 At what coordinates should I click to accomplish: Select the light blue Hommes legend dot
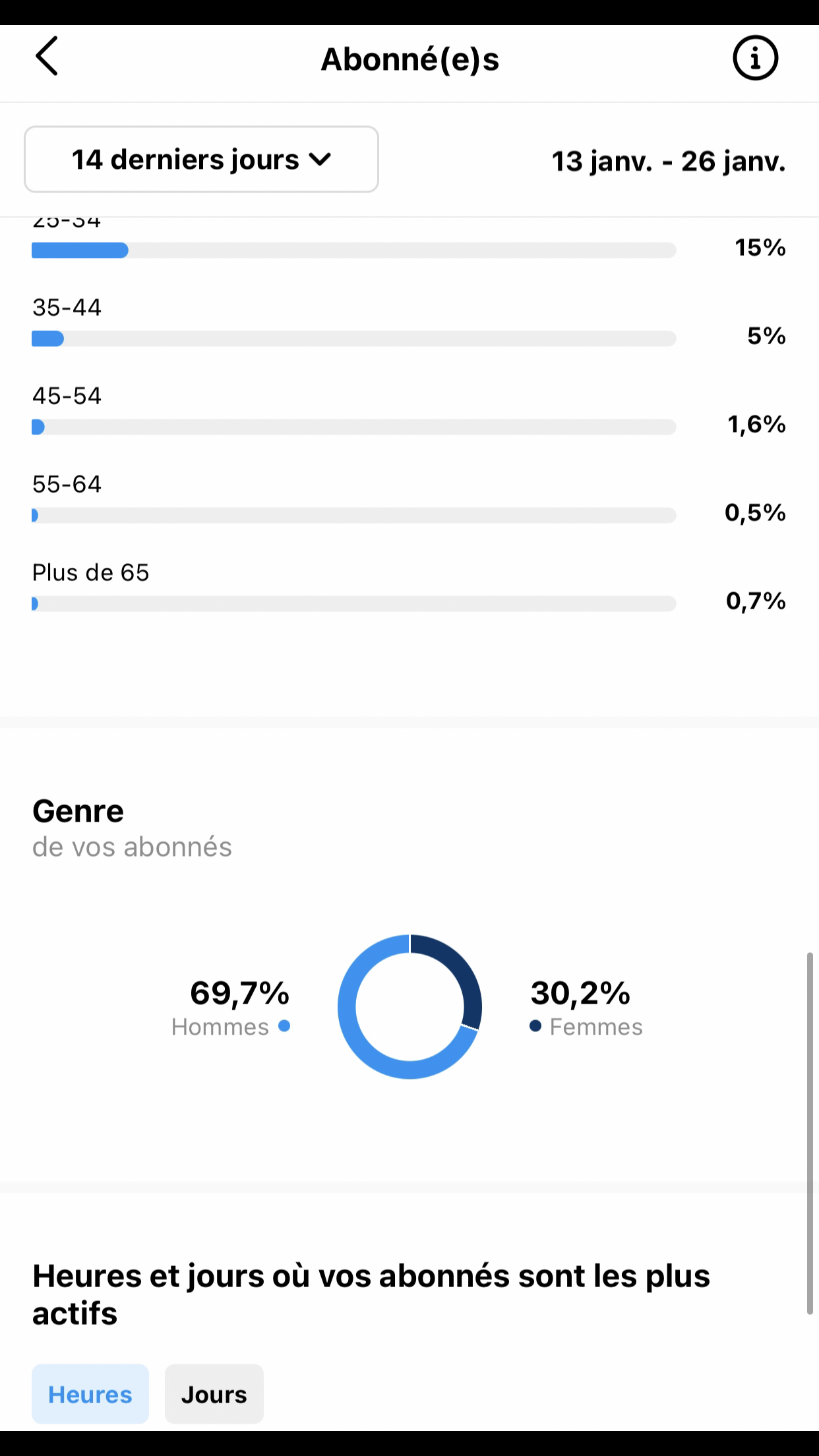[284, 1026]
